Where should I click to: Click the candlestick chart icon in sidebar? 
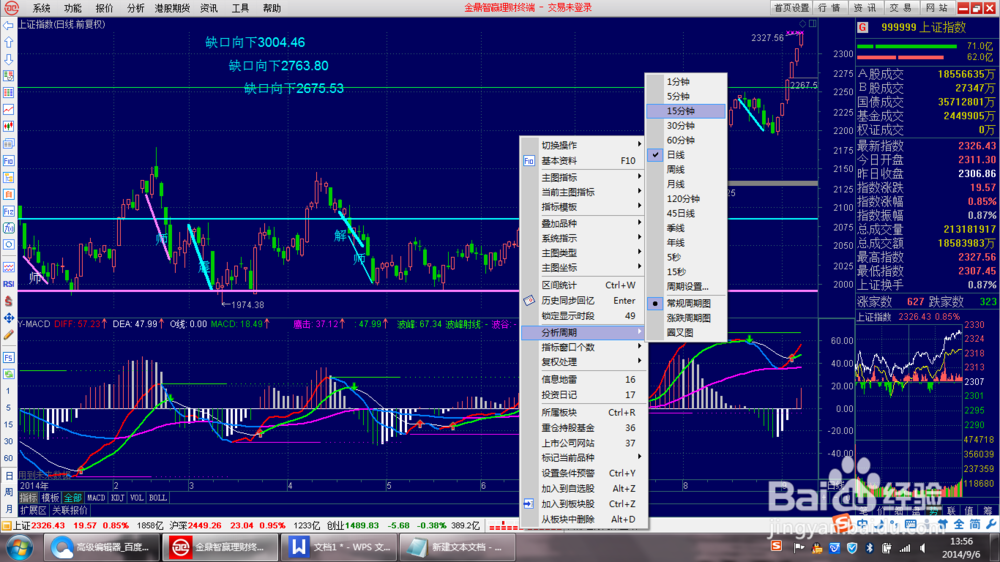[x=8, y=126]
